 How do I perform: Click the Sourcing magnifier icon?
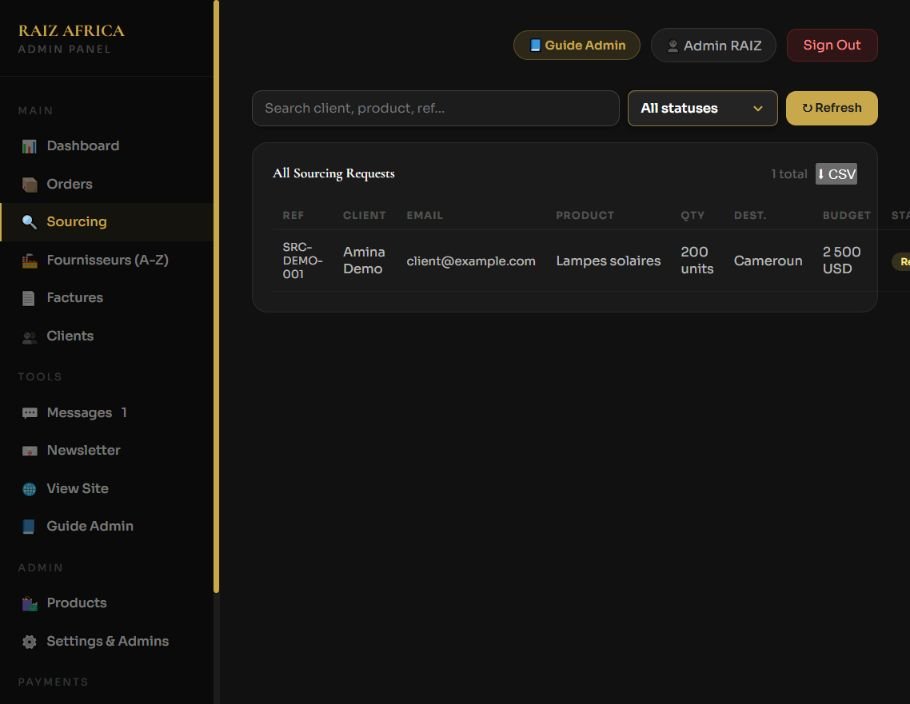tap(29, 222)
